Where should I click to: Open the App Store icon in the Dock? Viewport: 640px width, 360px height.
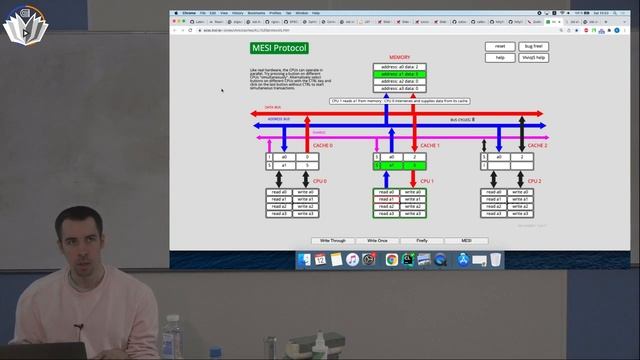tap(463, 260)
